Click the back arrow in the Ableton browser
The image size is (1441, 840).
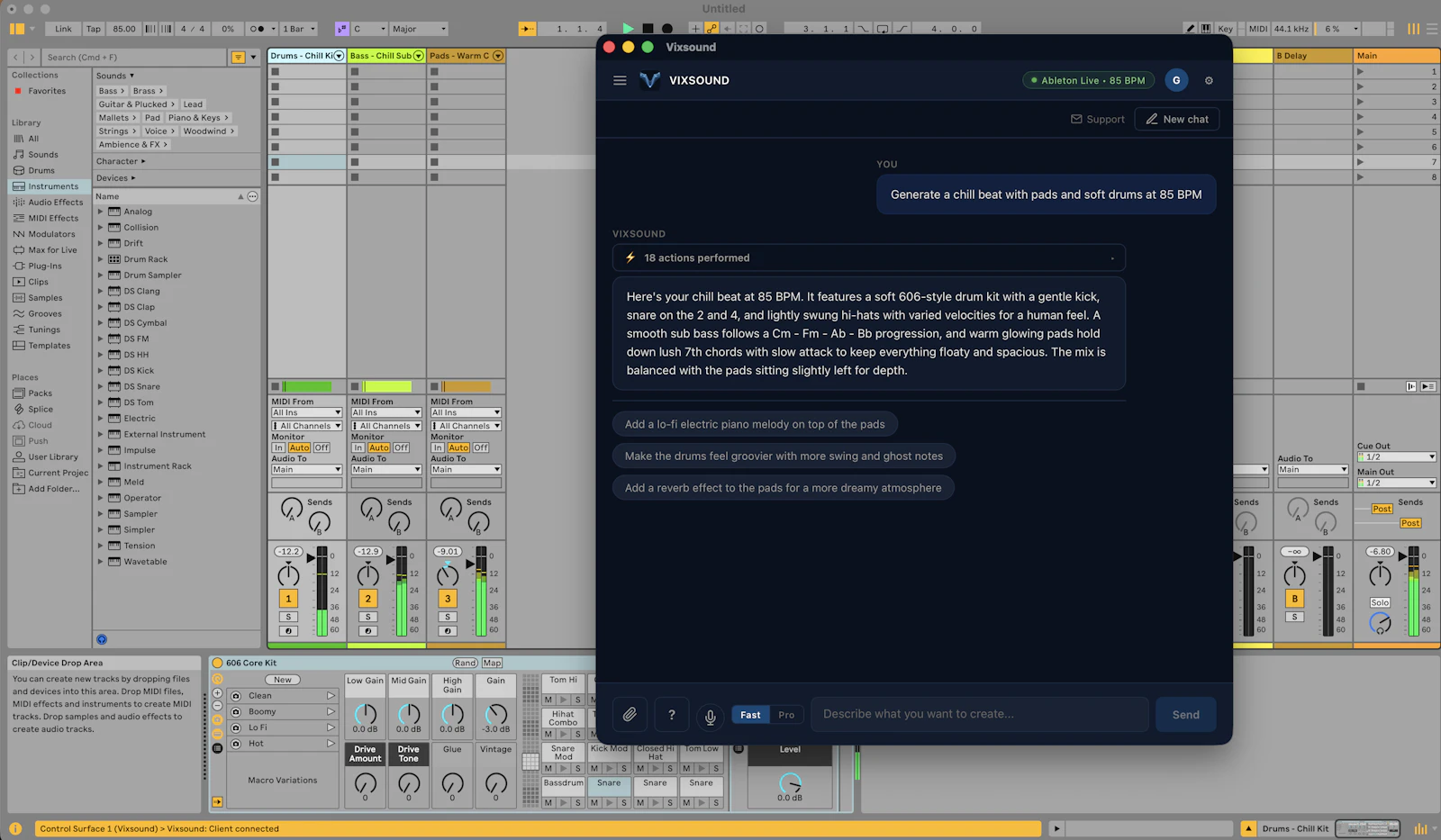[15, 58]
